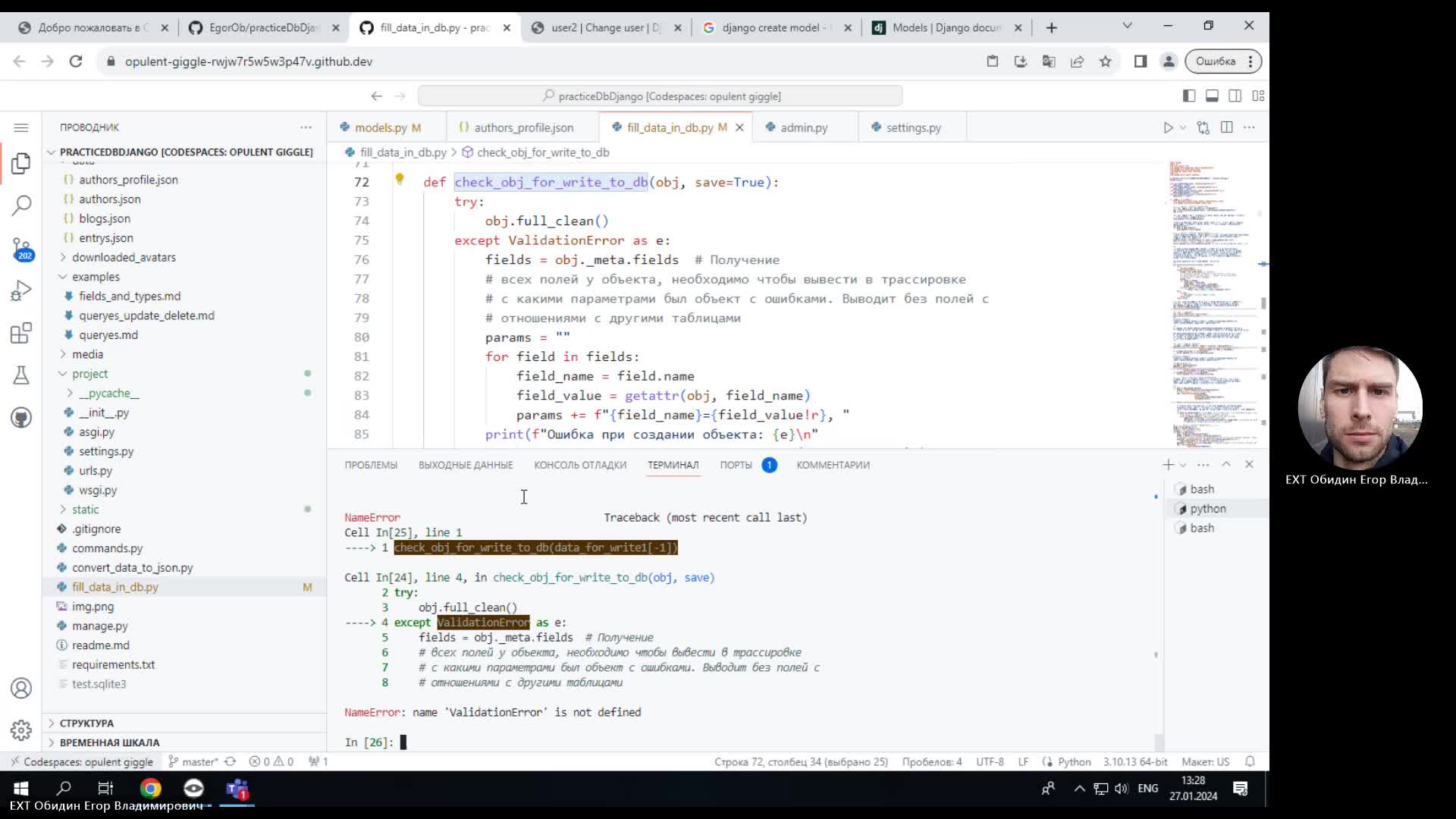Create a new terminal with plus icon
Viewport: 1456px width, 819px height.
point(1168,464)
